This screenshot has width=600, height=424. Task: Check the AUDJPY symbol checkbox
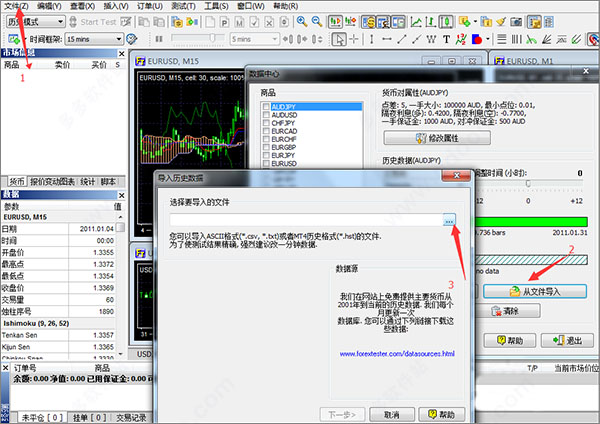(265, 104)
